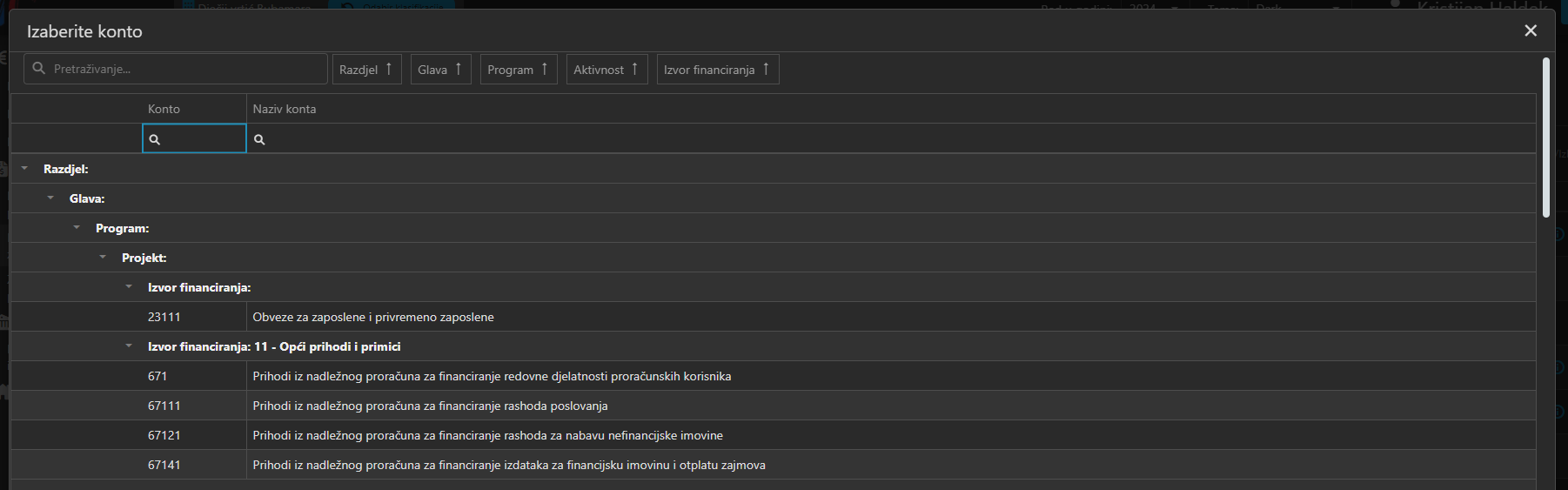Select account 23111 Obveze za zaposlene
The height and width of the screenshot is (490, 1568).
pos(373,317)
